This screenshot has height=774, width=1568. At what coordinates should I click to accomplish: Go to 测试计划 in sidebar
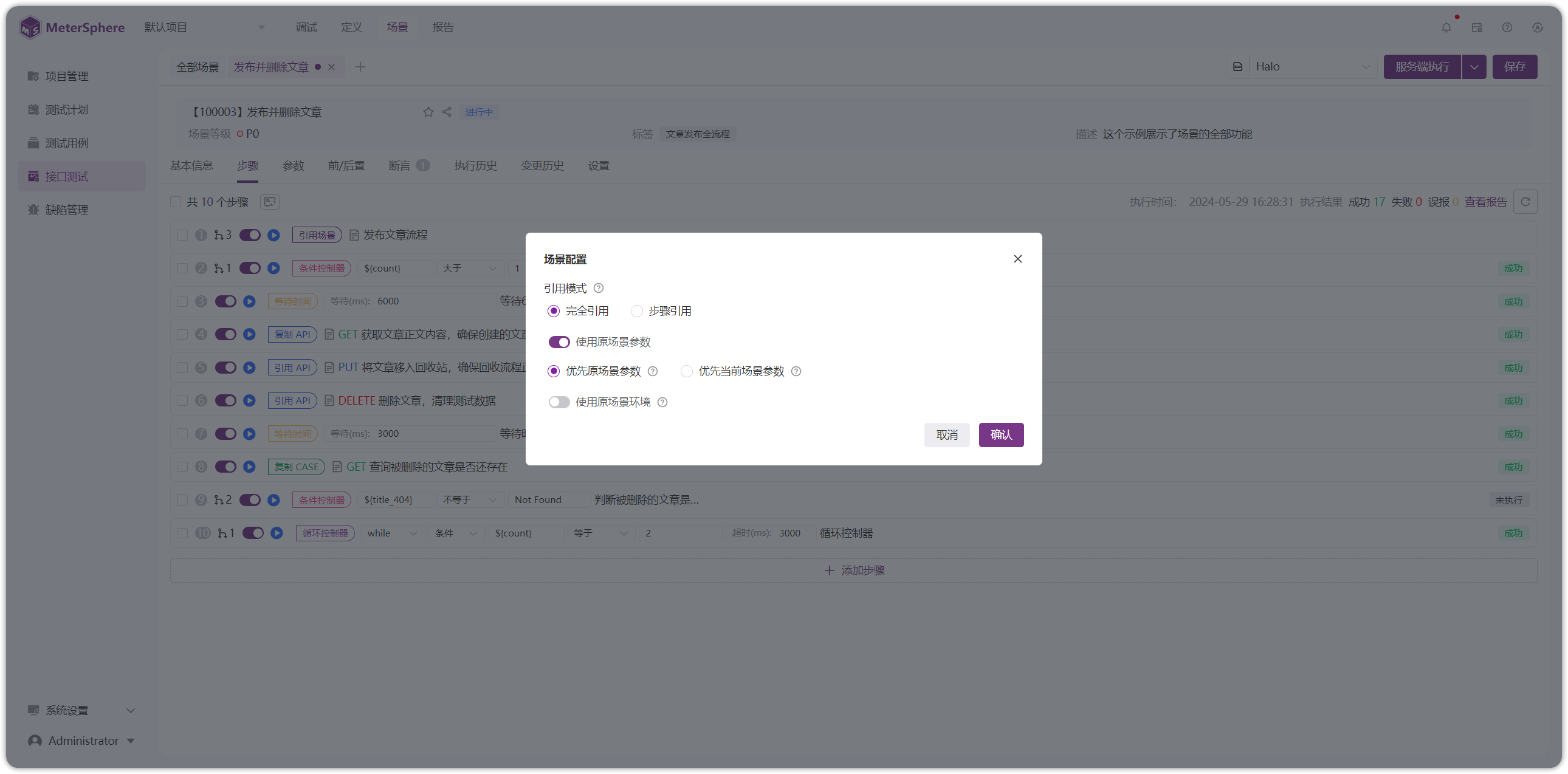(82, 109)
